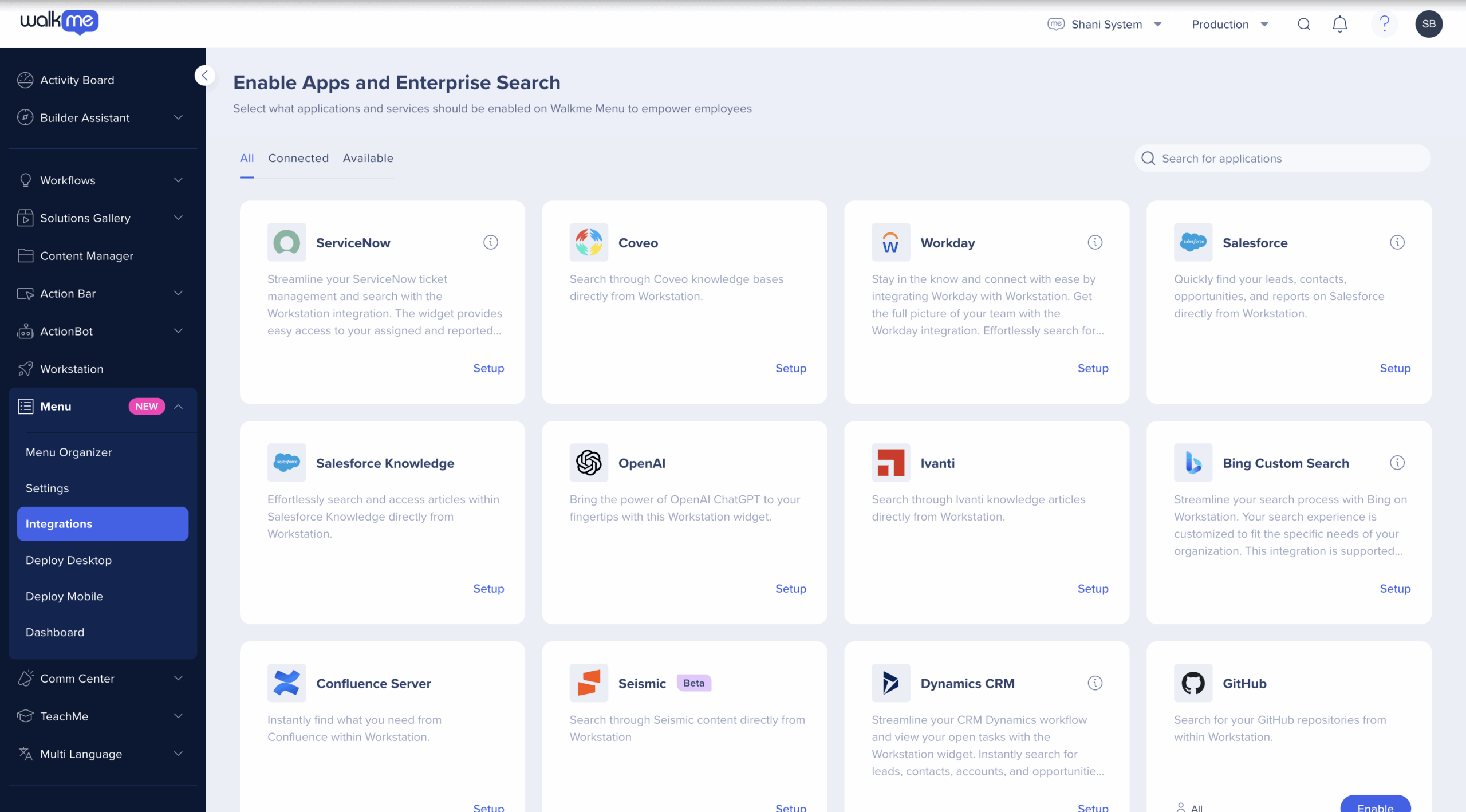This screenshot has width=1466, height=812.
Task: Expand the TeachMe chevron
Action: 178,716
